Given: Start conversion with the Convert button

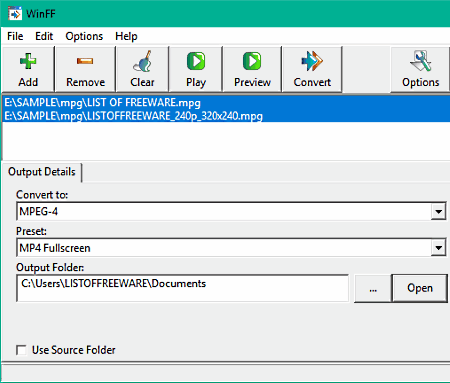Looking at the screenshot, I should (312, 69).
